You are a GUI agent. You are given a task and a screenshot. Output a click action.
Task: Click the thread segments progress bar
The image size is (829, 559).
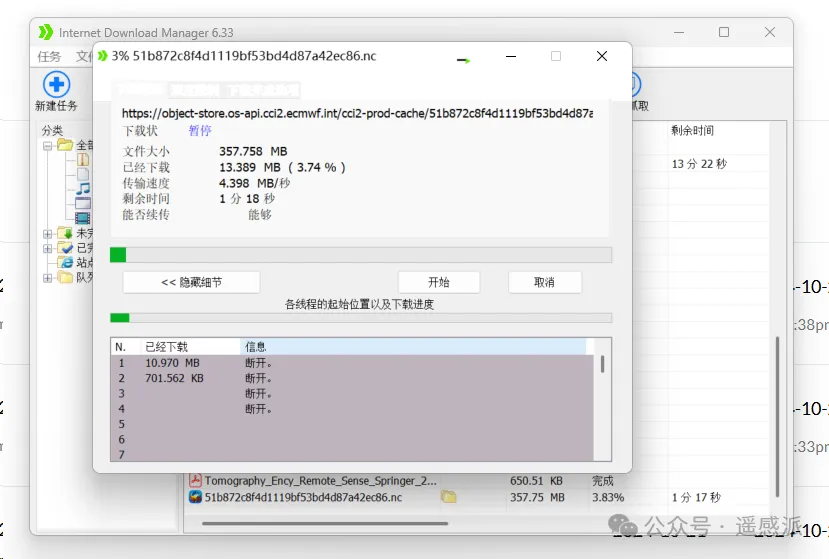[361, 318]
